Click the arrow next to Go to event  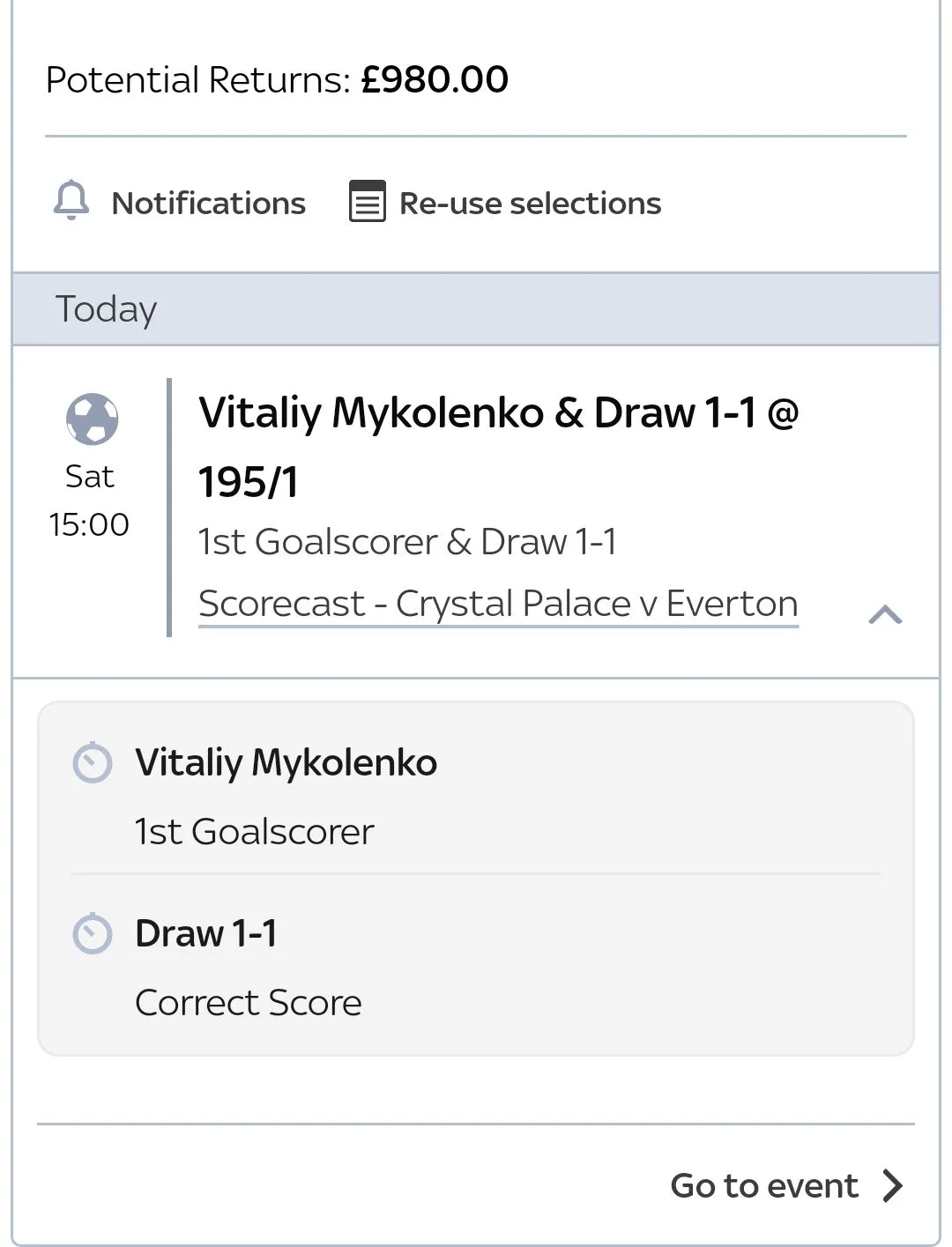click(x=892, y=1185)
